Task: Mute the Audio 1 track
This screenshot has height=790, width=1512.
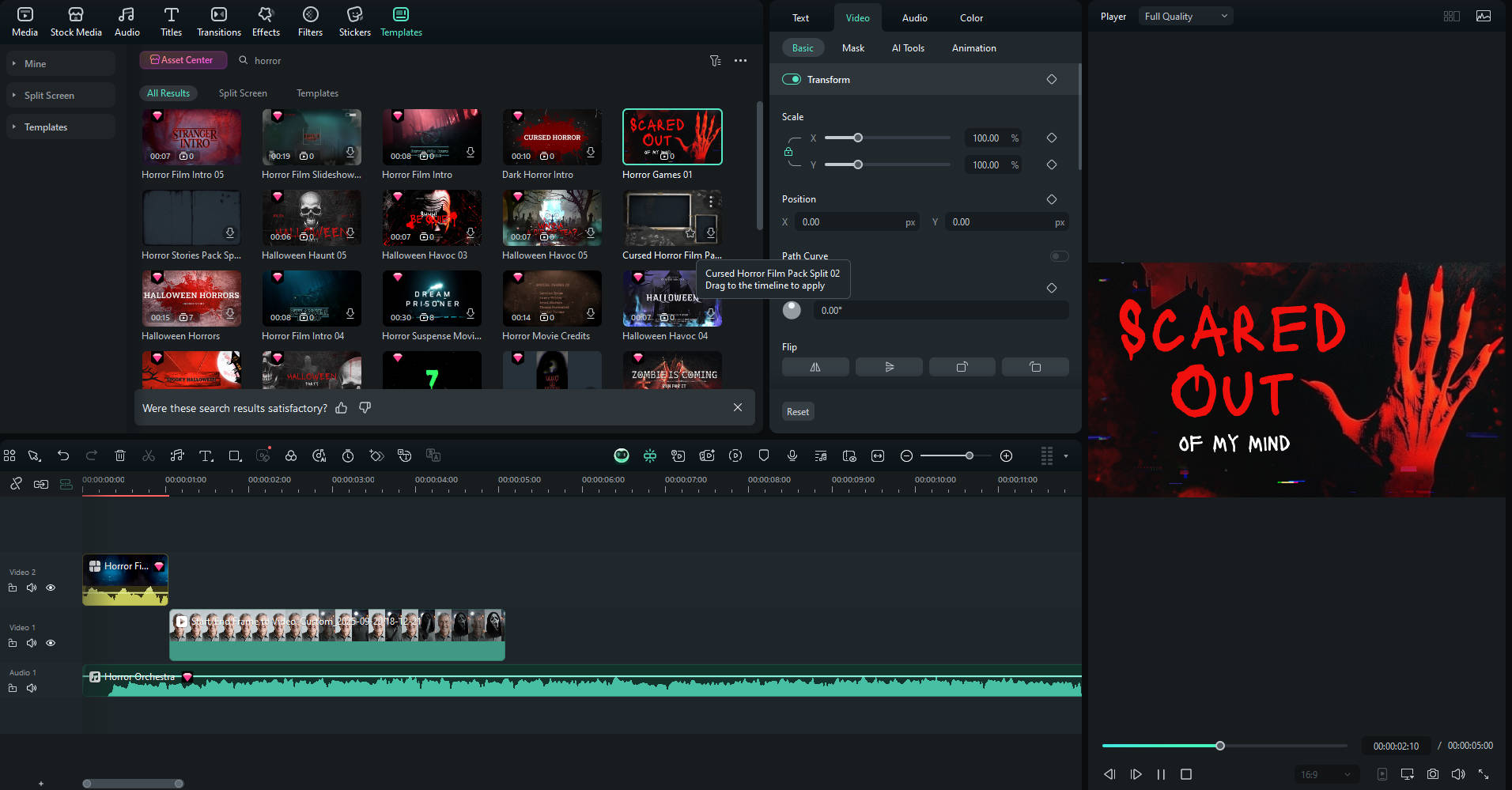Action: (x=32, y=688)
